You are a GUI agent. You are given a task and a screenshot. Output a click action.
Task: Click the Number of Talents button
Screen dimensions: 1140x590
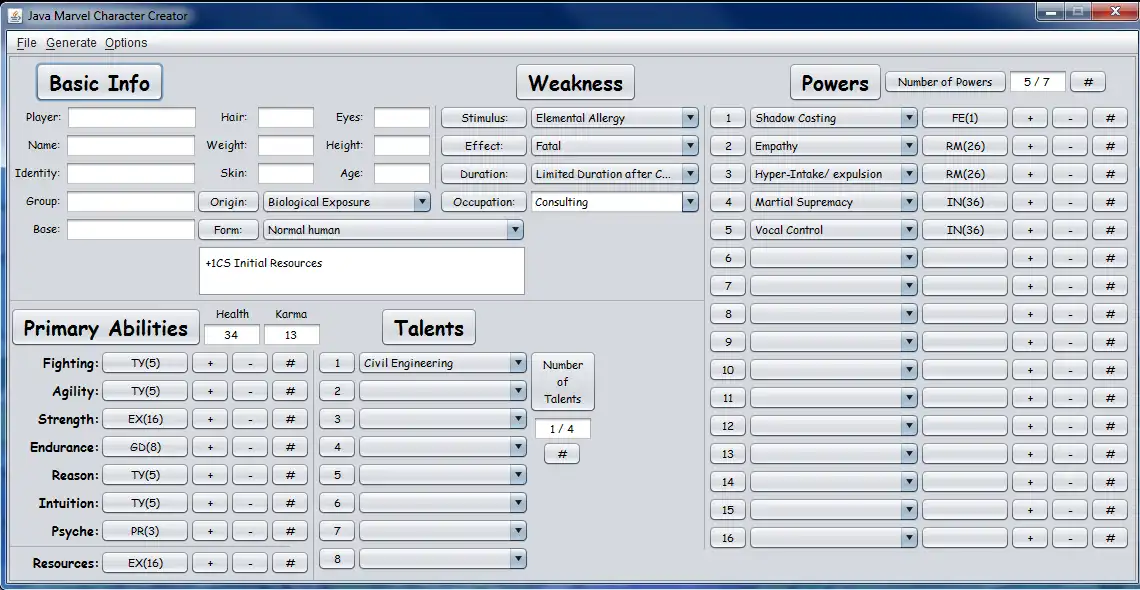pos(563,381)
